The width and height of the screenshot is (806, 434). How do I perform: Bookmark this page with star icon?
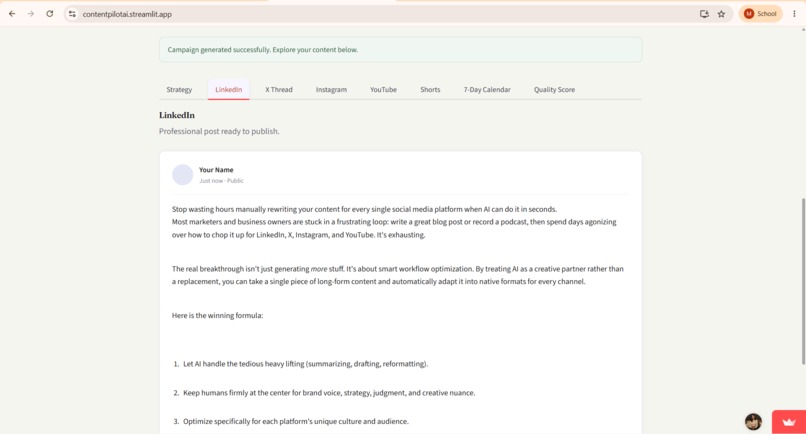[x=721, y=14]
